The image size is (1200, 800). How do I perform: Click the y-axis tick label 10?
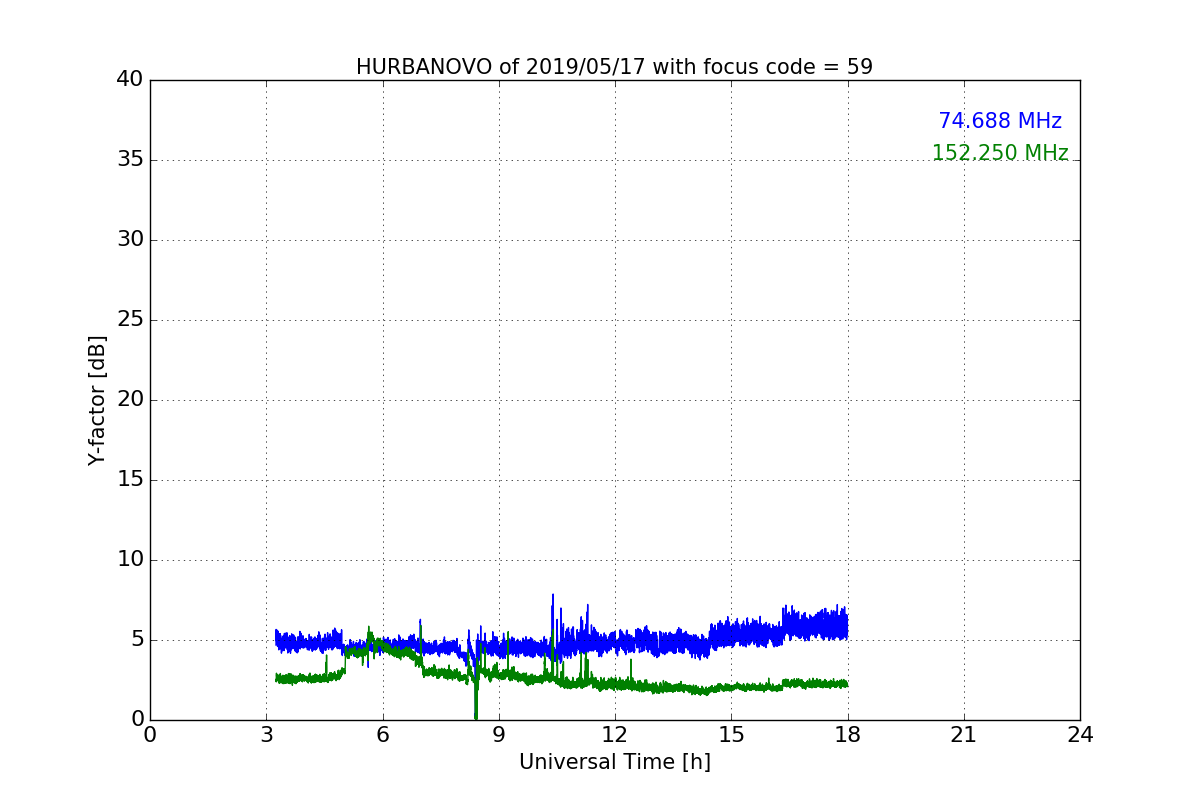[130, 560]
